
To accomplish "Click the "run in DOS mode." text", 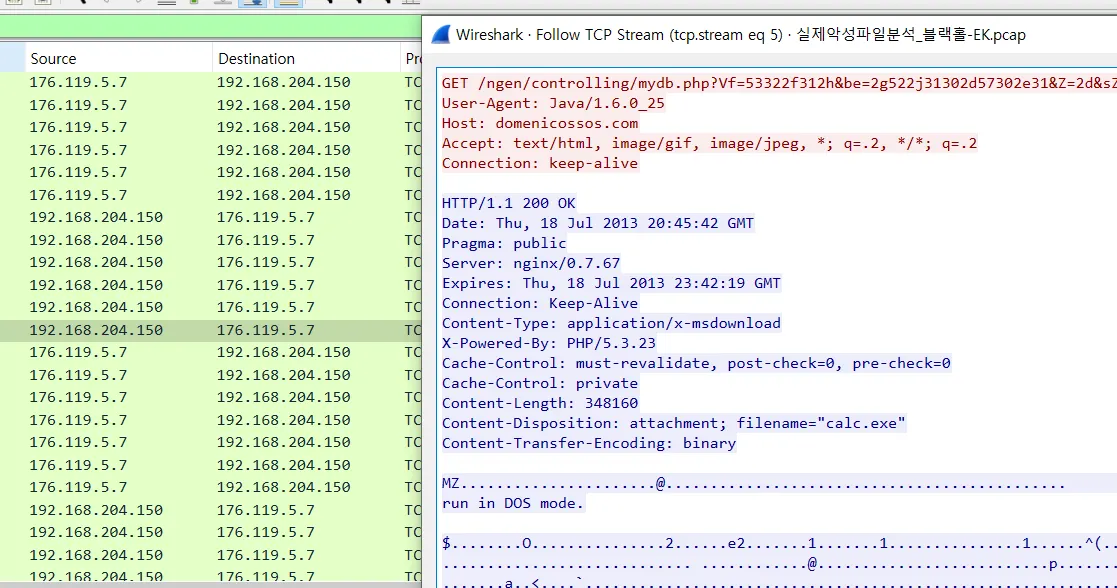I will pyautogui.click(x=513, y=503).
